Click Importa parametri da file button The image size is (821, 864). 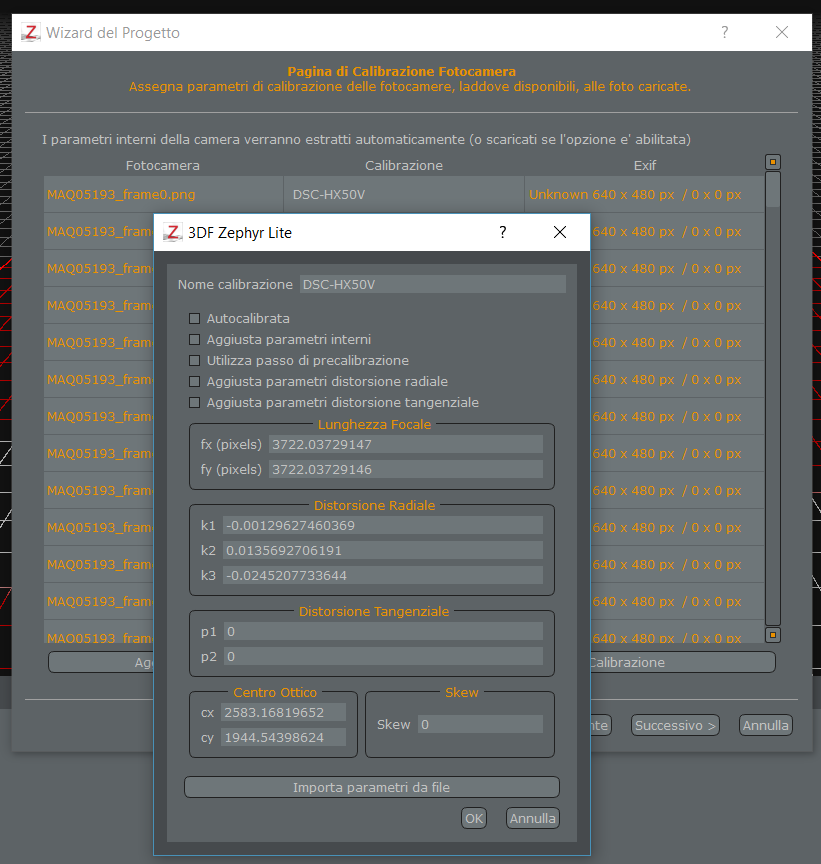click(372, 787)
